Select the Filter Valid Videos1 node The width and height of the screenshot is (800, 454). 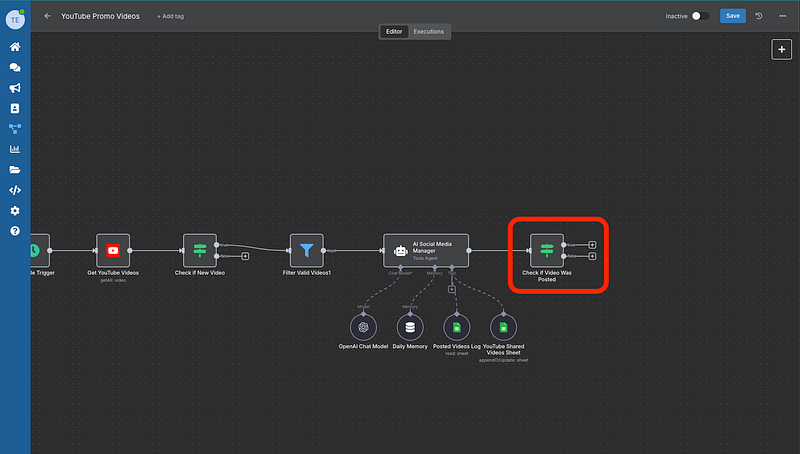pos(307,251)
